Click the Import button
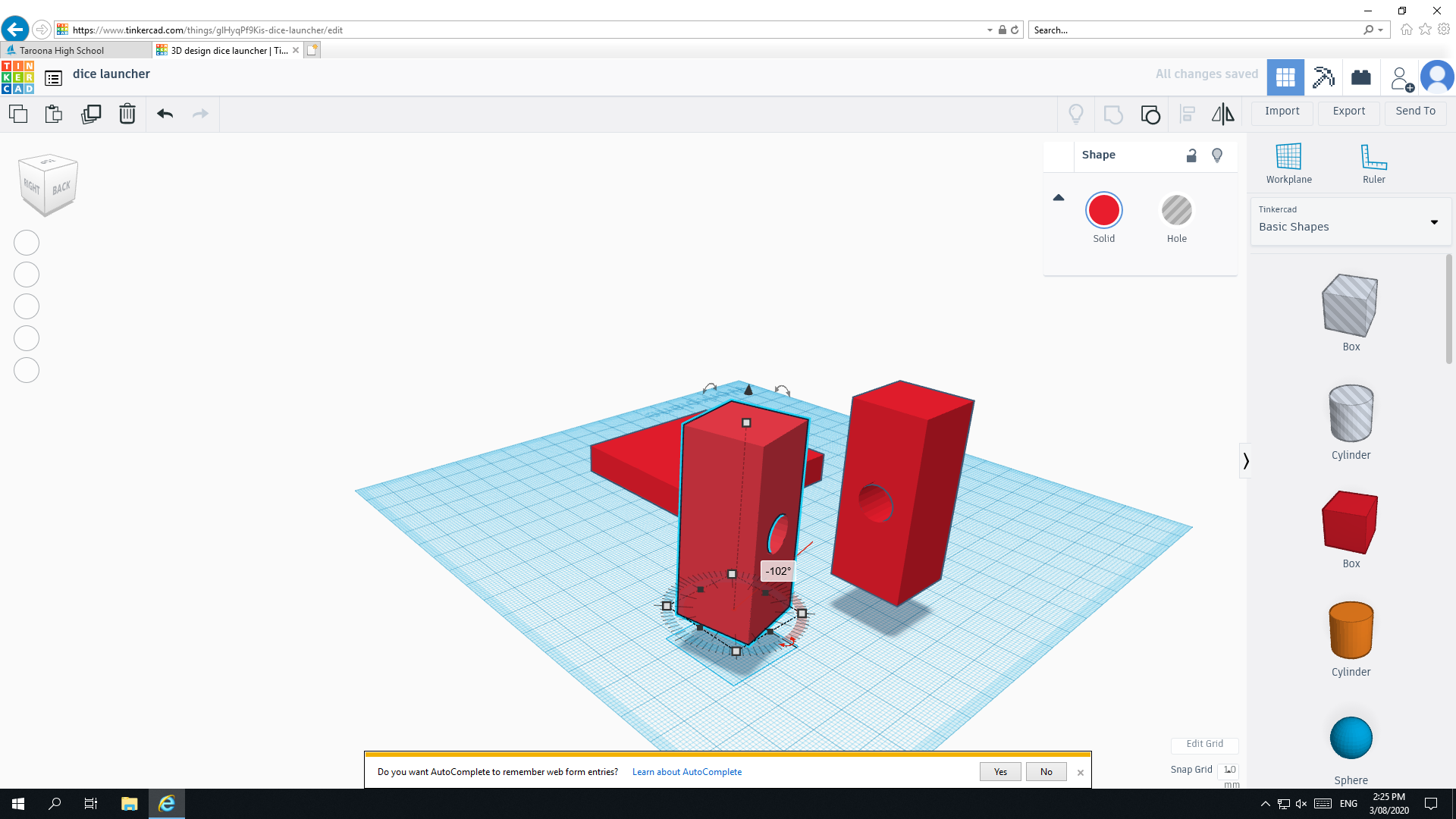 1282,111
